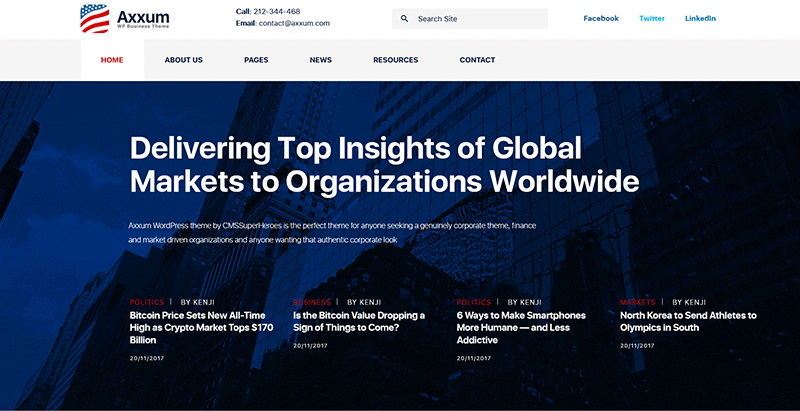Click By Kenji on Bitcoin Price article
This screenshot has height=411, width=800.
pyautogui.click(x=197, y=302)
